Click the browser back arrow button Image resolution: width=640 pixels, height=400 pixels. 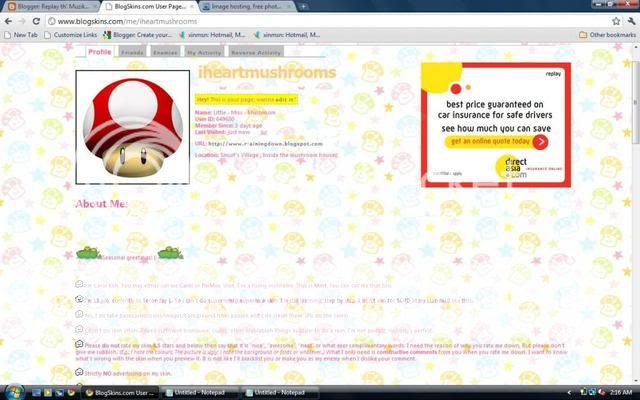[8, 20]
